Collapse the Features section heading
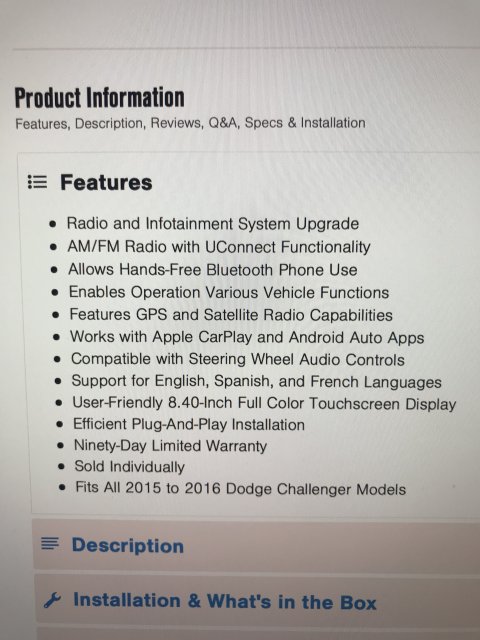This screenshot has height=640, width=480. [106, 182]
